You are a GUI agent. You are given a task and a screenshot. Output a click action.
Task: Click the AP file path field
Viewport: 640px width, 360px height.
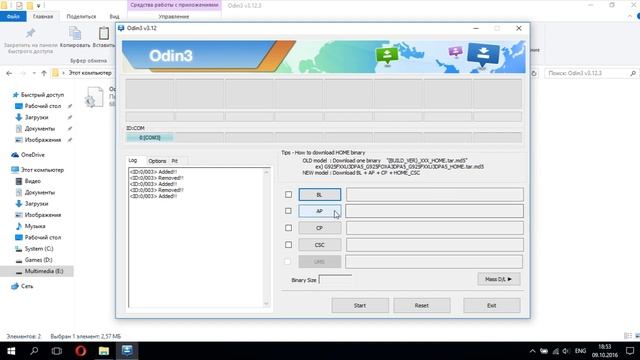pyautogui.click(x=434, y=211)
